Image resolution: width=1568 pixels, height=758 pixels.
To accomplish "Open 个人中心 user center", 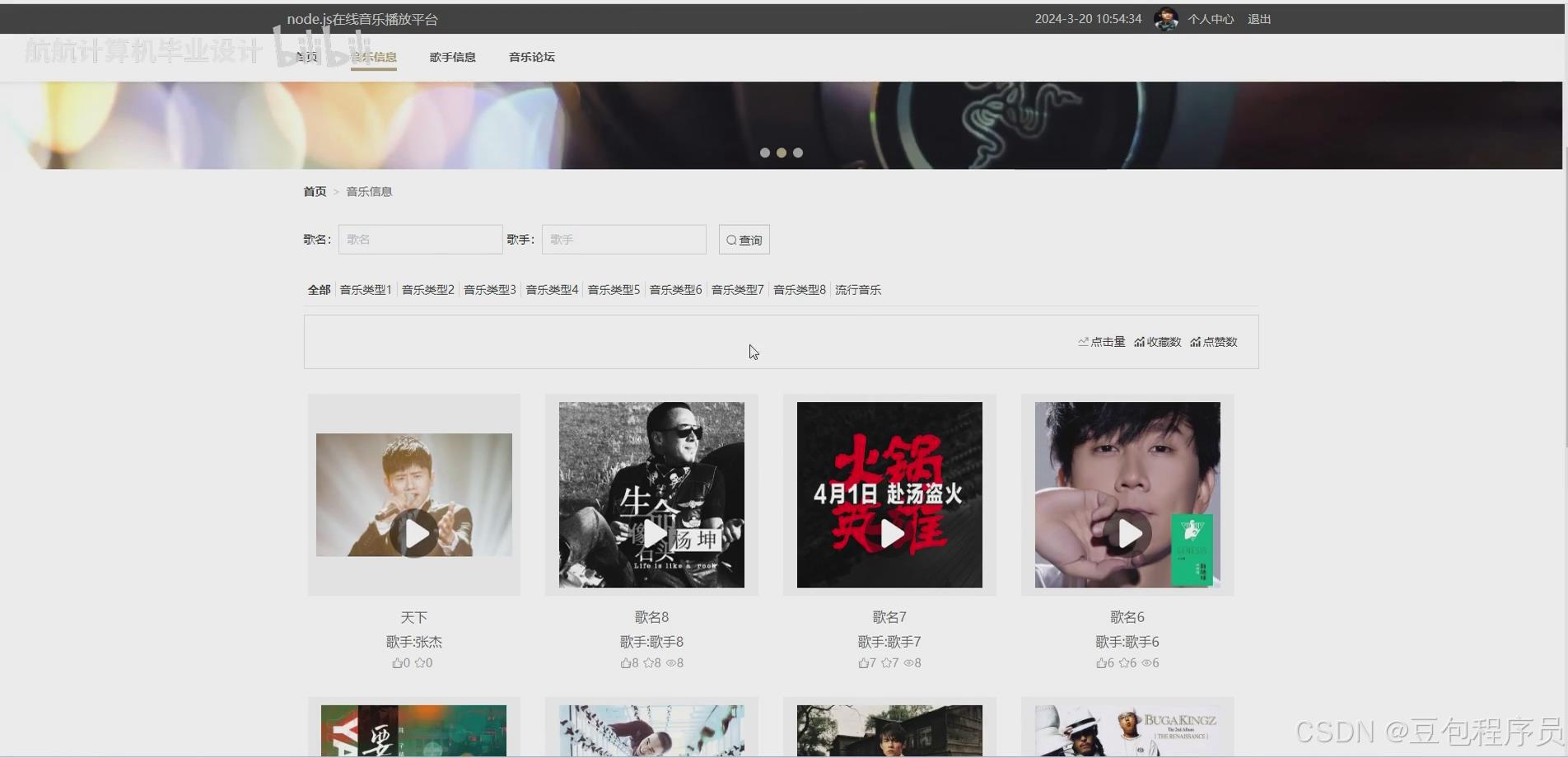I will coord(1211,19).
